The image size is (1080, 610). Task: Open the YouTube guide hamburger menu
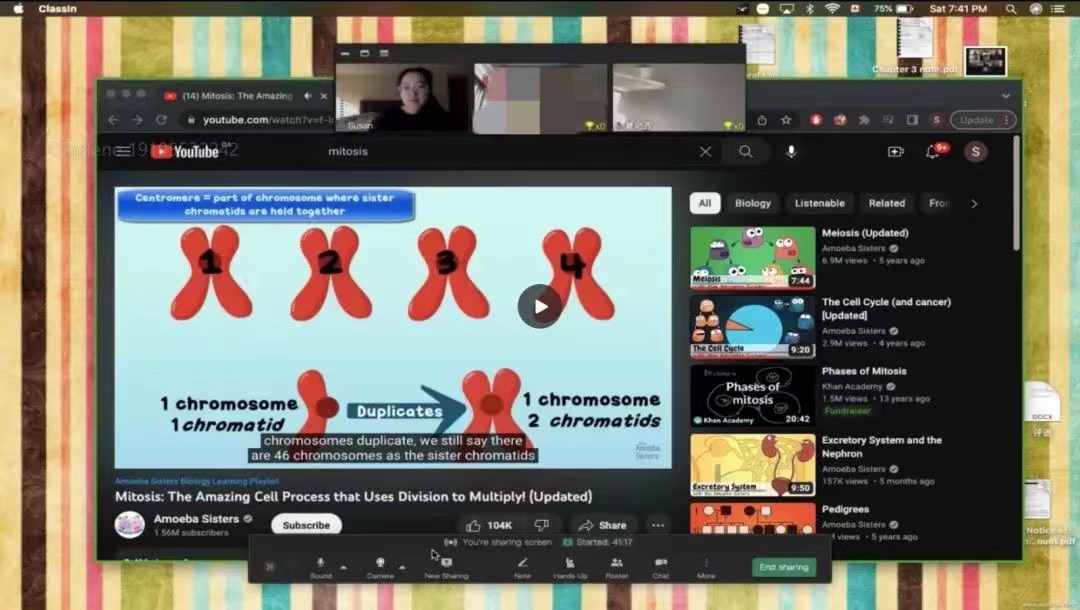coord(123,151)
